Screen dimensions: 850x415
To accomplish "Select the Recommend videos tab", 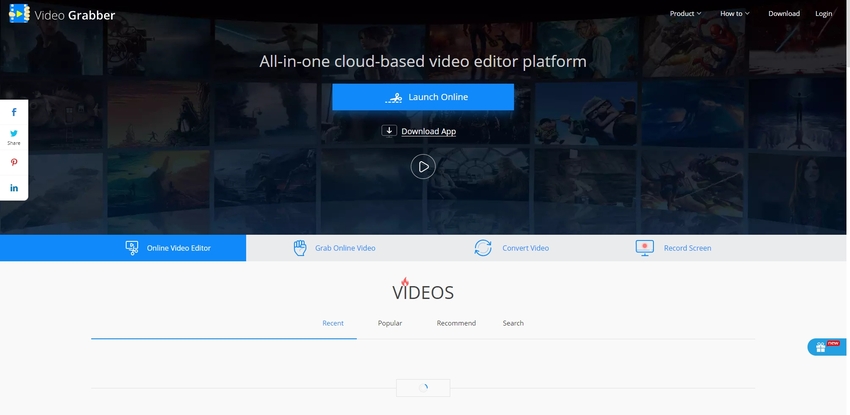I will [x=456, y=323].
